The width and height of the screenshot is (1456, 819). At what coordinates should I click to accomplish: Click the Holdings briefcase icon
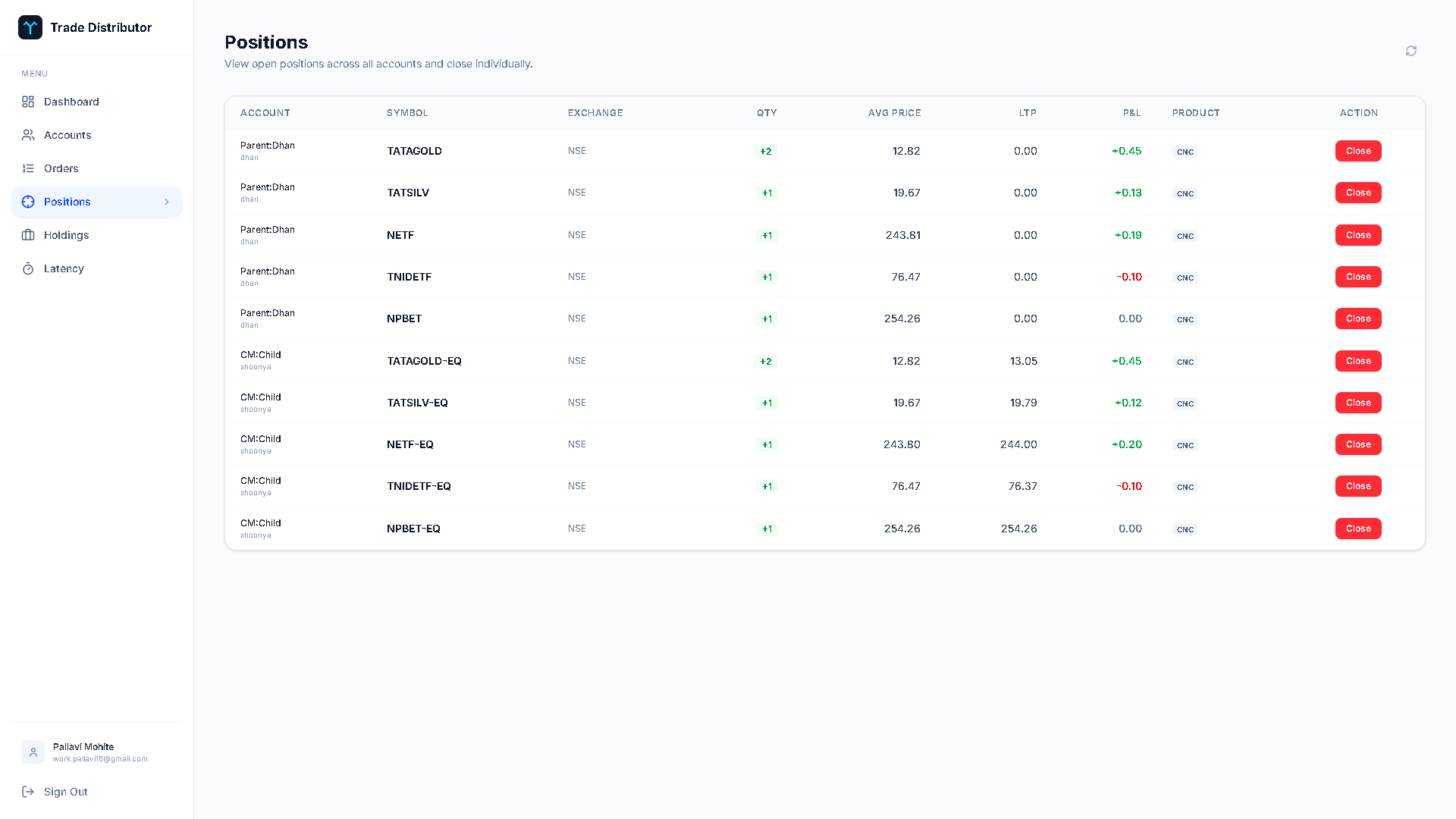tap(28, 235)
